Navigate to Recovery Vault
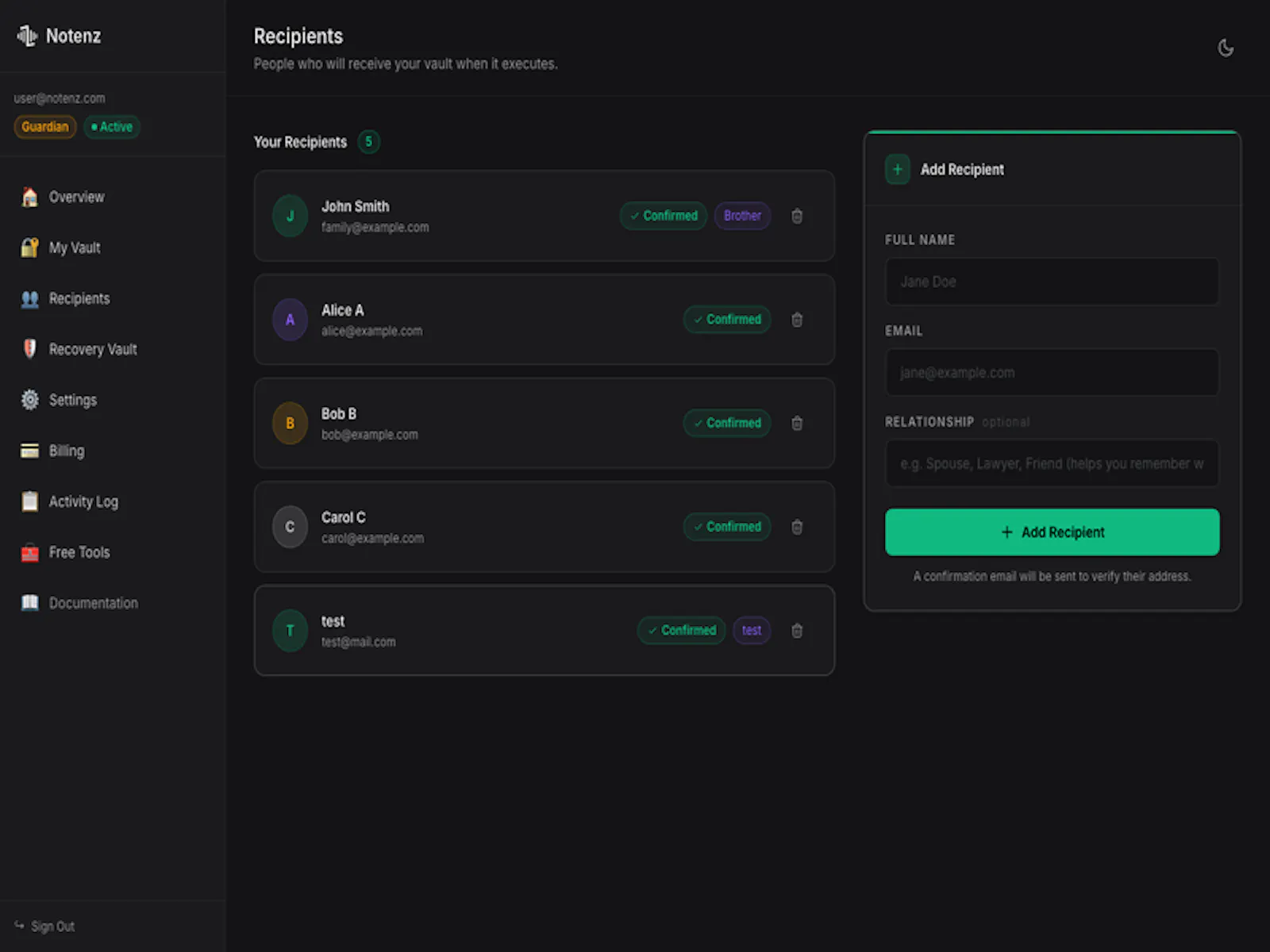The height and width of the screenshot is (952, 1270). point(93,349)
